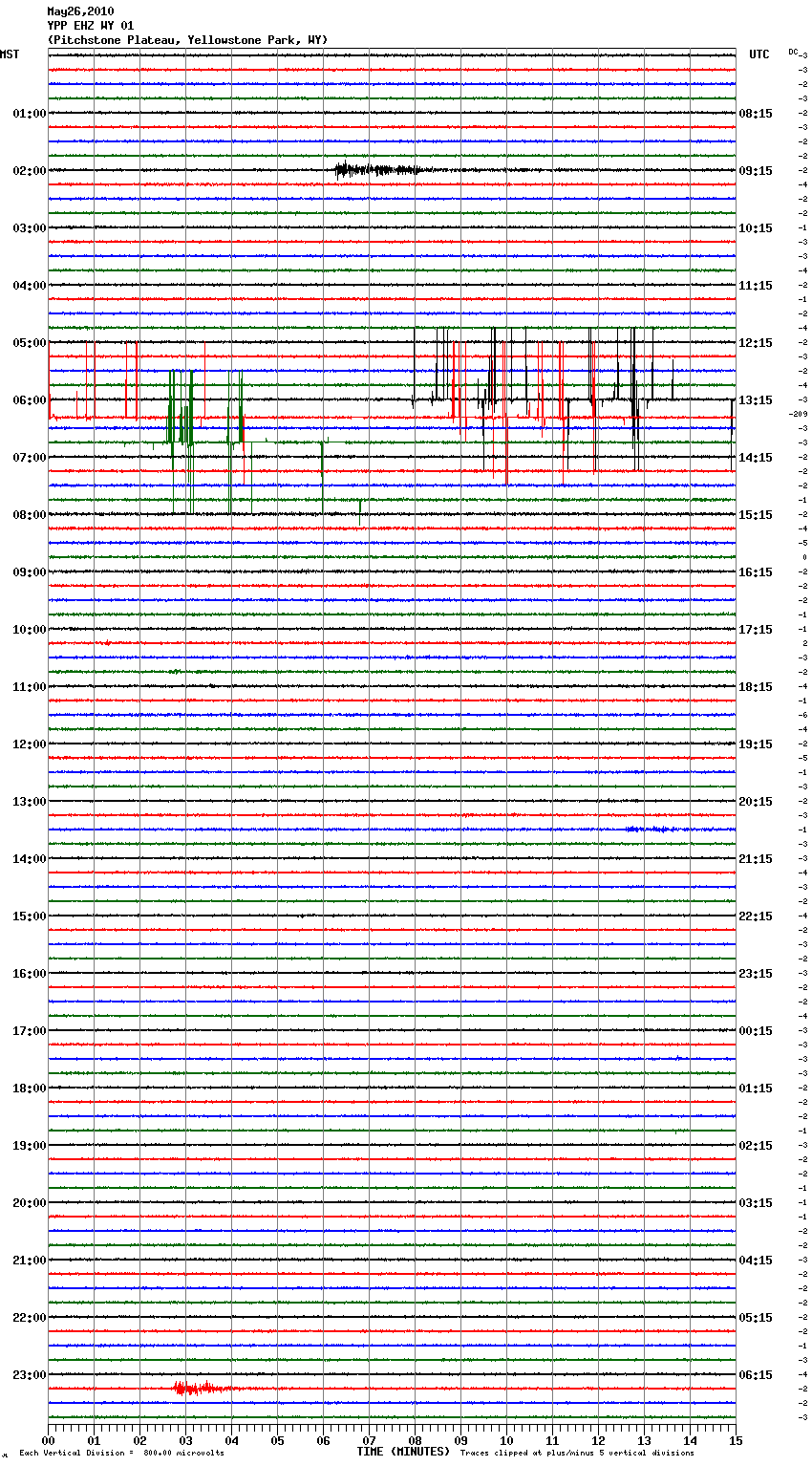Click the date header May26,2010
Image resolution: width=812 pixels, height=1466 pixels.
[x=80, y=11]
